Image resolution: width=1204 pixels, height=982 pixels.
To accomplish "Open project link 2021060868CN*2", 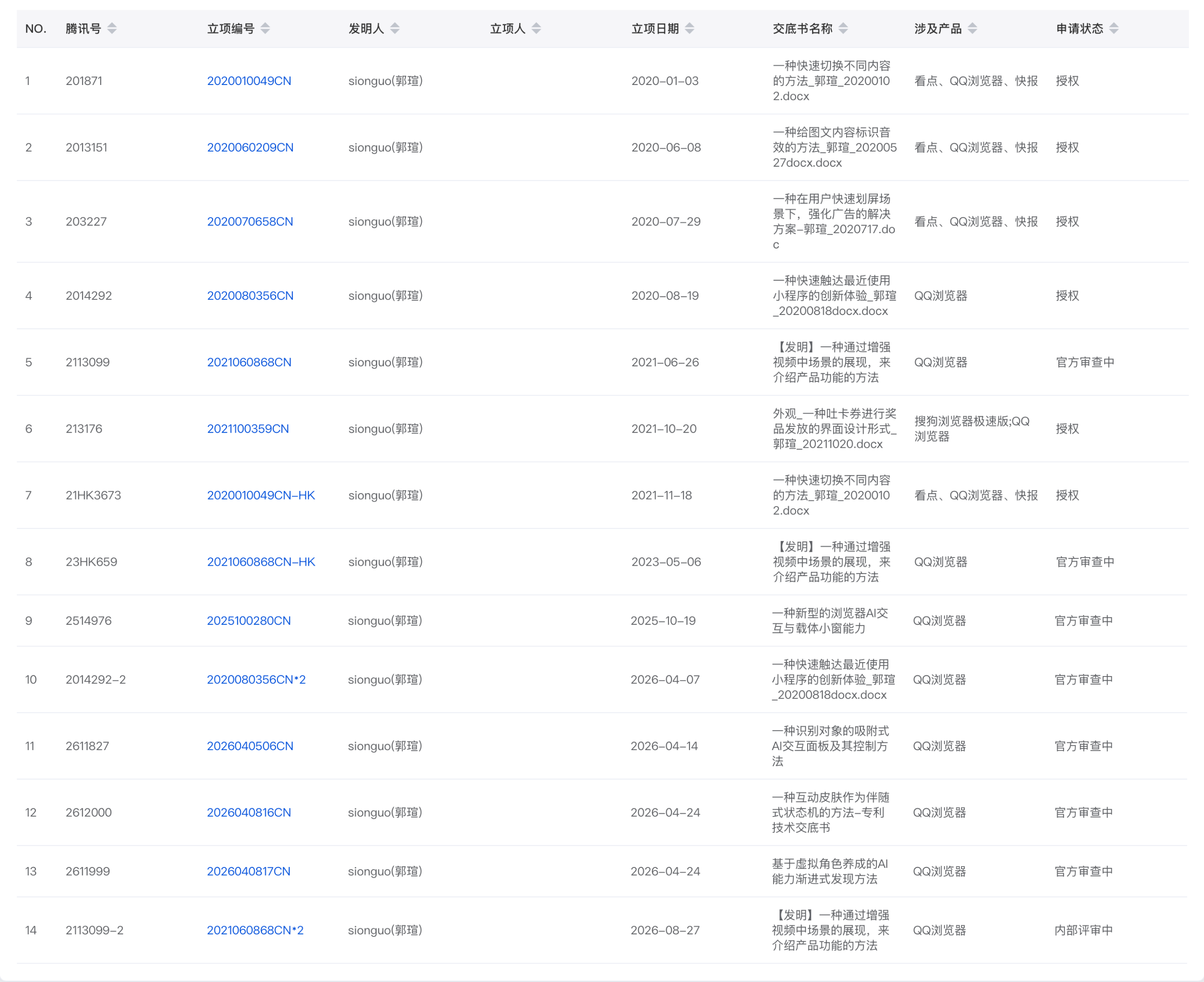I will point(255,931).
